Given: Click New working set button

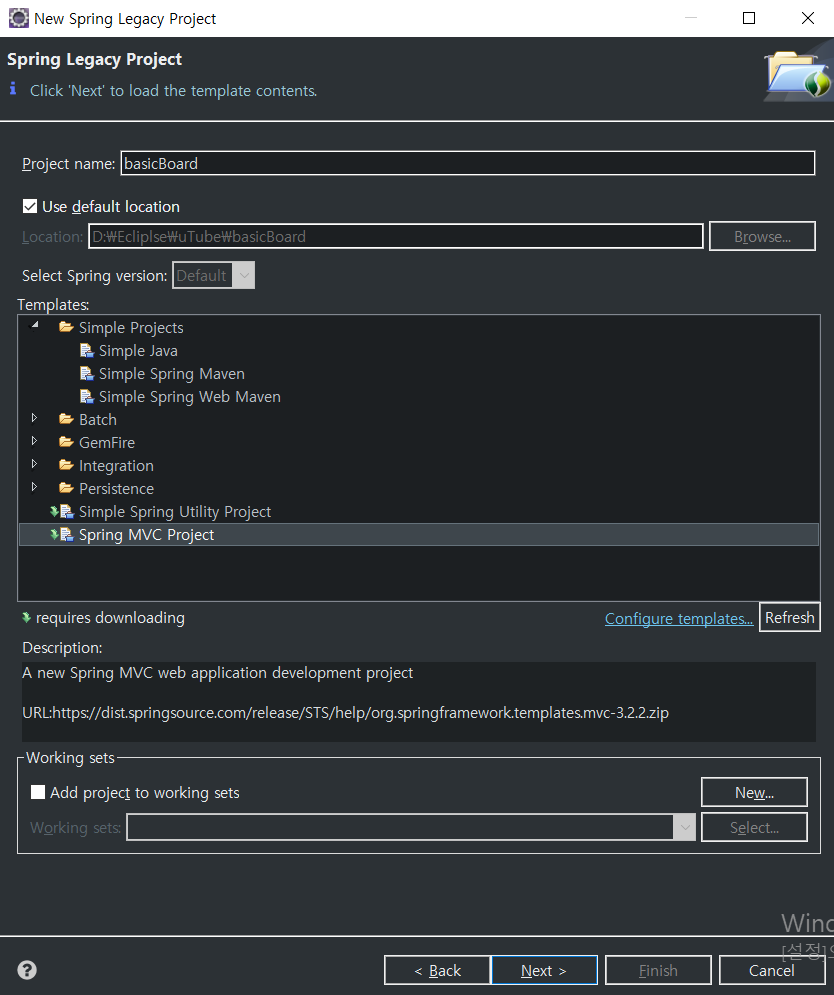Looking at the screenshot, I should pos(754,792).
